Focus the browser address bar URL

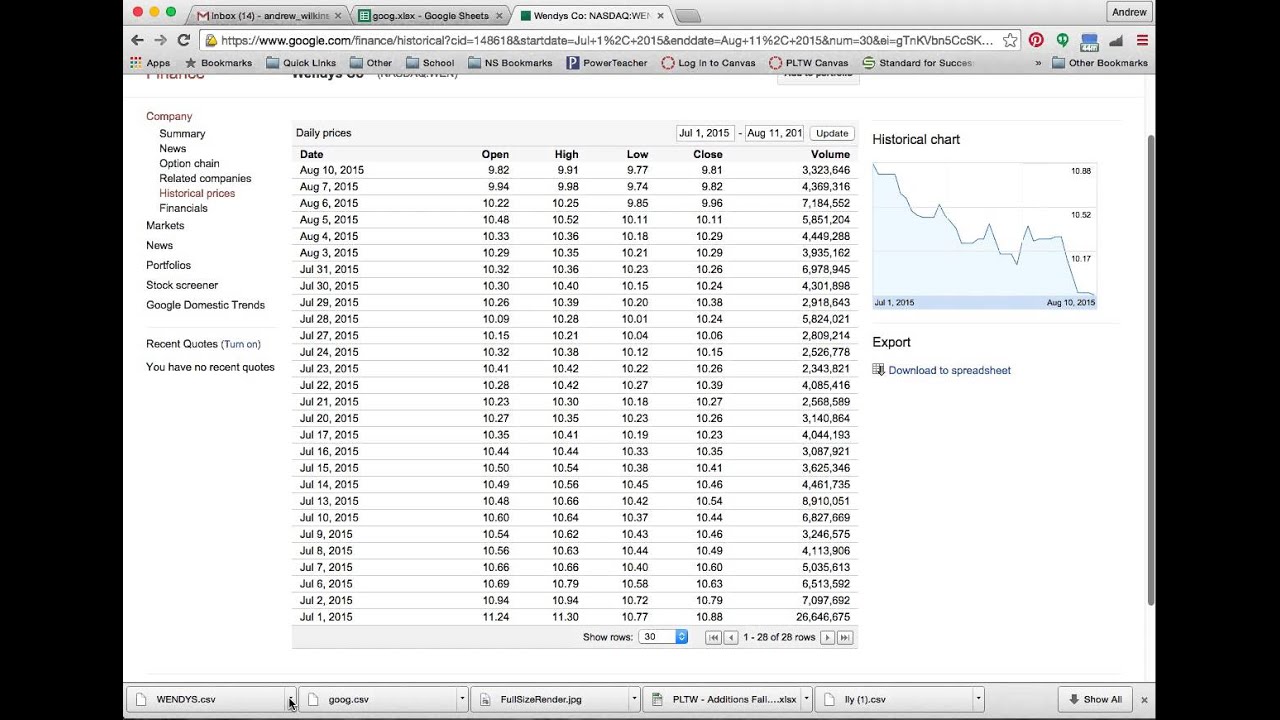[607, 40]
